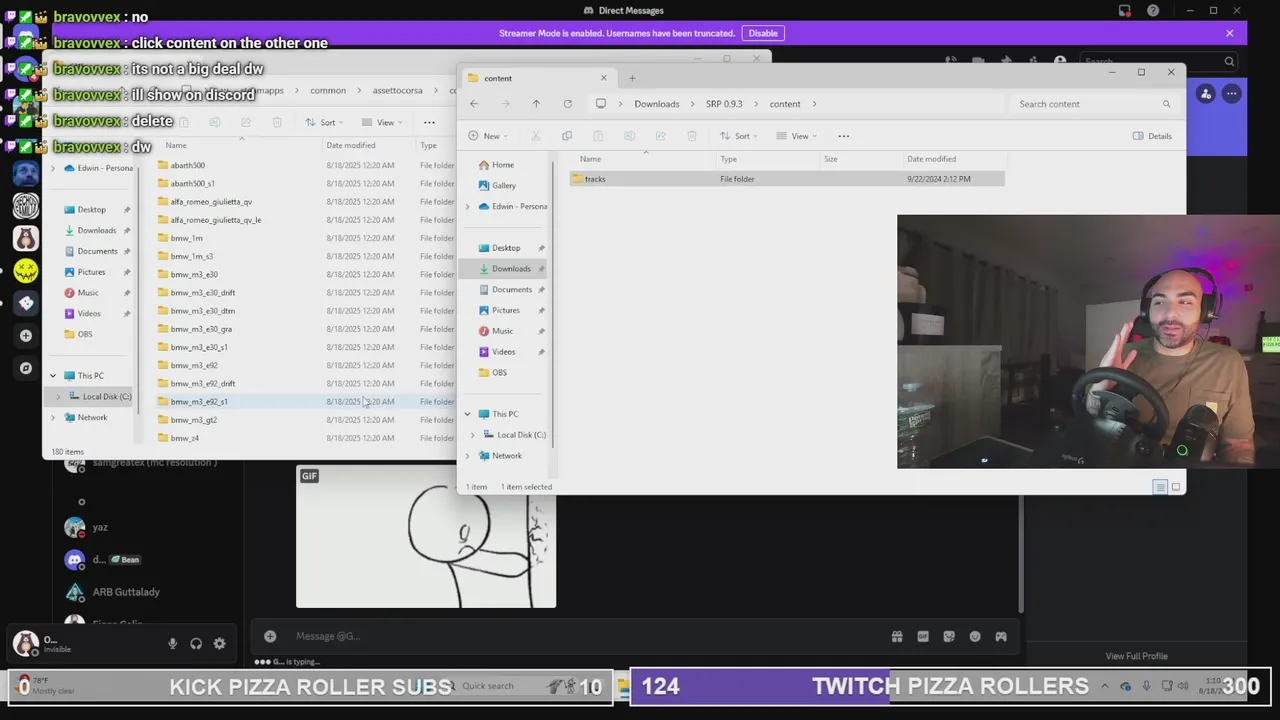The image size is (1280, 720).
Task: Sort by Date modified in content window
Action: coord(931,159)
